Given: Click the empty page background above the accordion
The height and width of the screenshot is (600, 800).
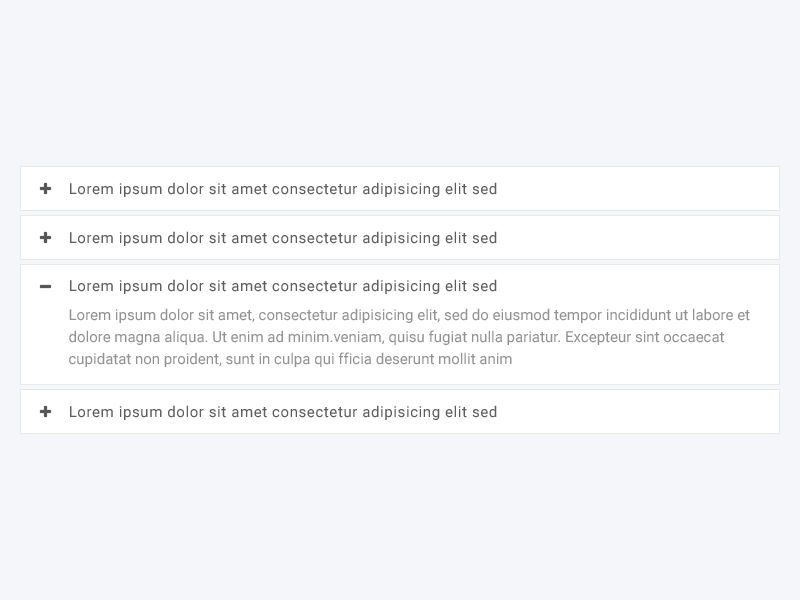Looking at the screenshot, I should tap(400, 80).
